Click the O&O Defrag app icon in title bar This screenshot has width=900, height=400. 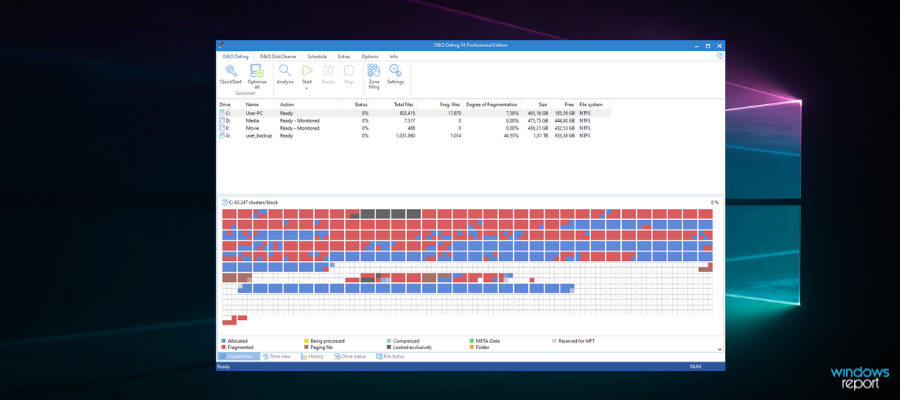click(222, 45)
